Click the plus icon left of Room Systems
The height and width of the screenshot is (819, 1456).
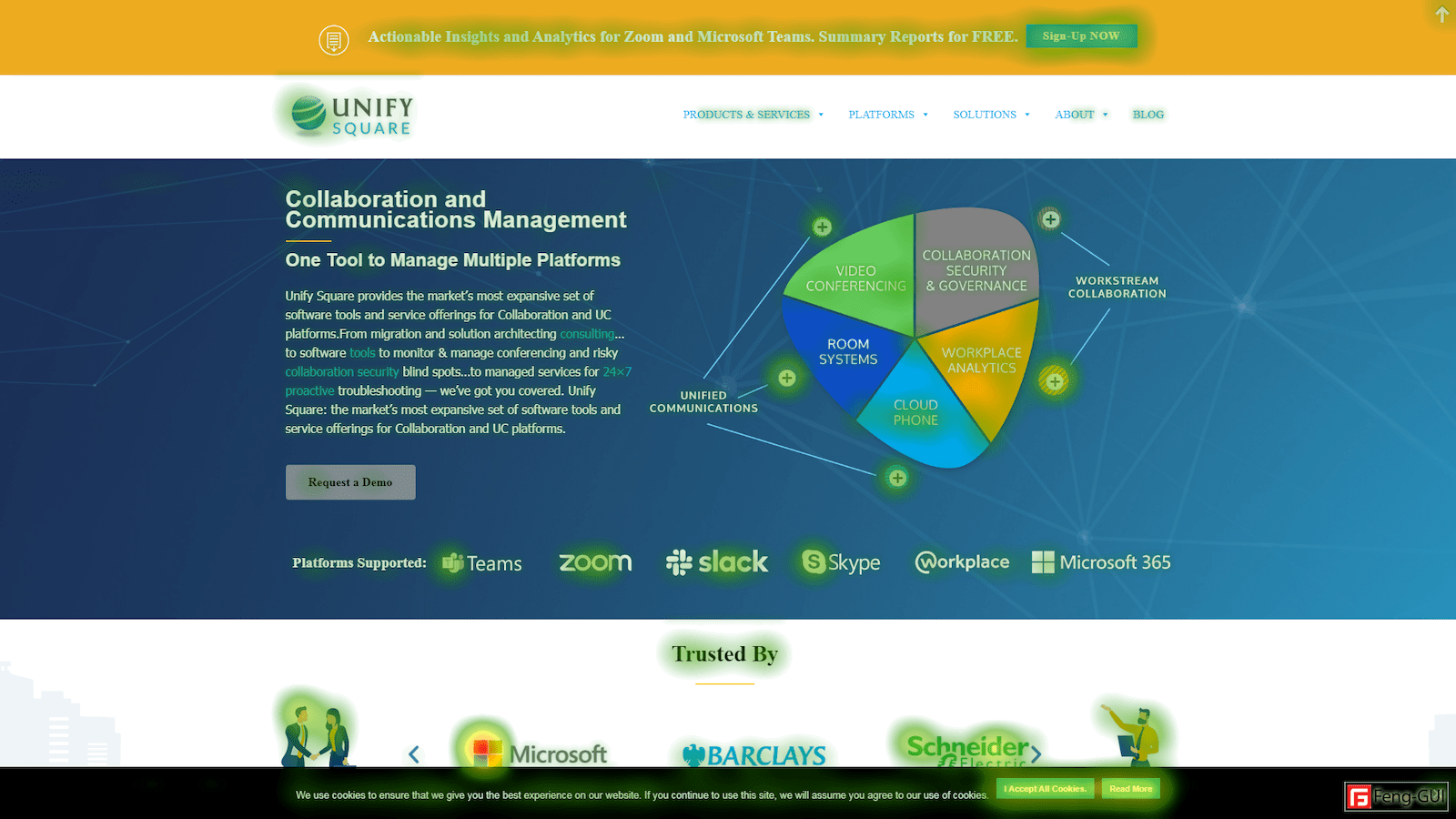pos(787,378)
